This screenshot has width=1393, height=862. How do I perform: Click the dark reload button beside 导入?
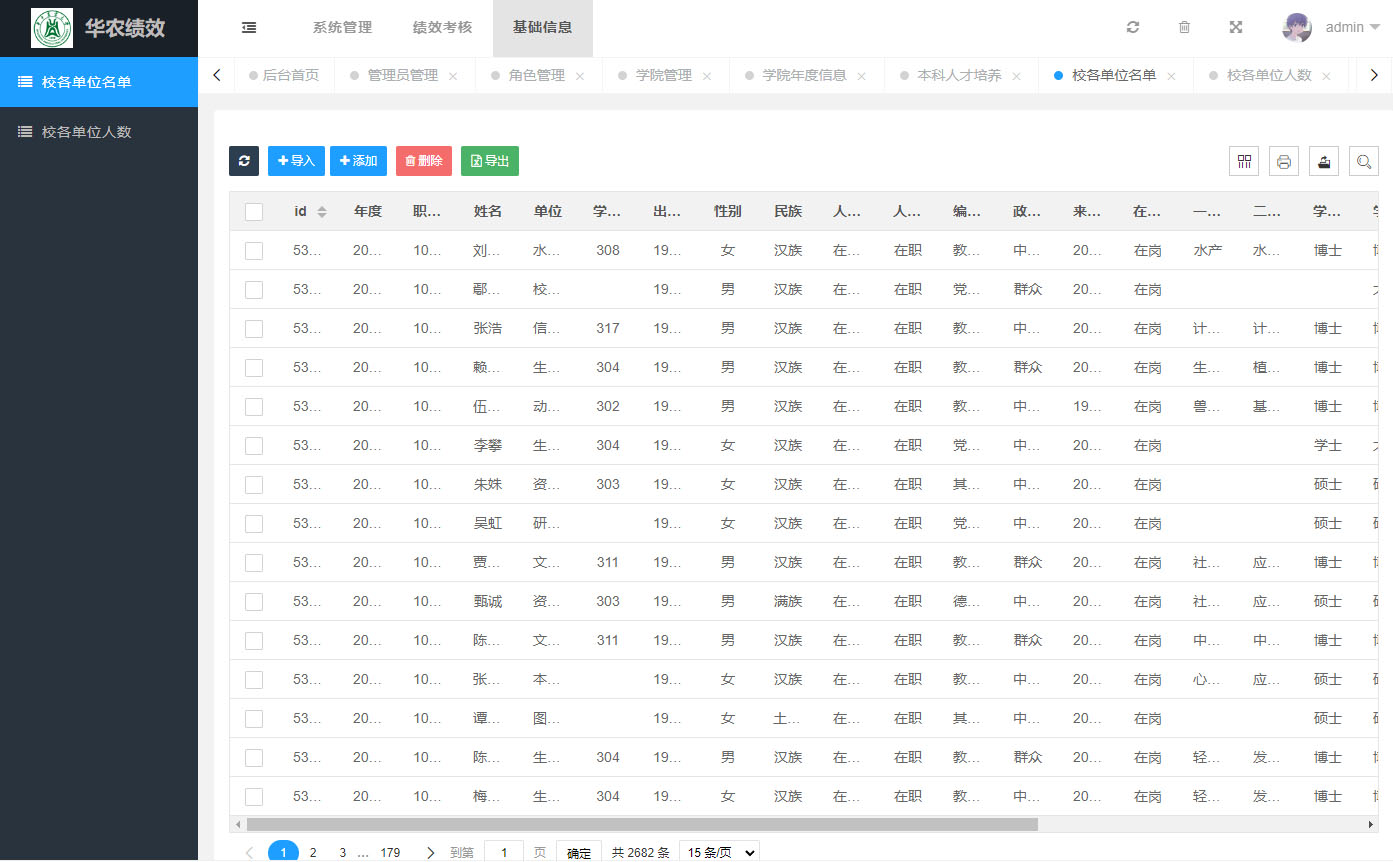[x=244, y=161]
